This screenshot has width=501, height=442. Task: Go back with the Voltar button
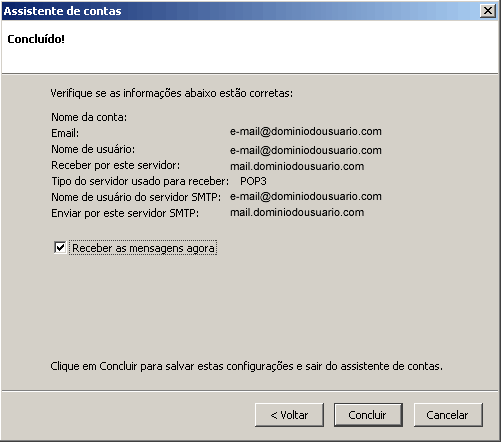coord(289,415)
